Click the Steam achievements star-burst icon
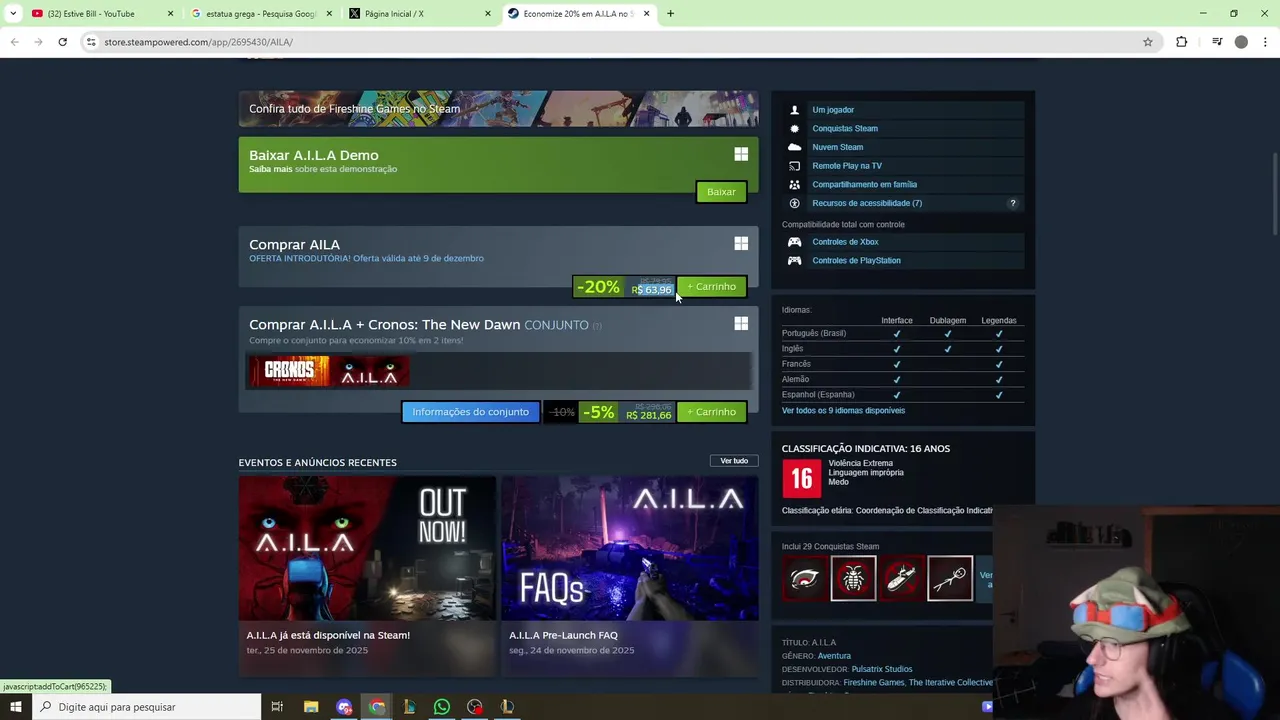The image size is (1280, 720). tap(795, 128)
